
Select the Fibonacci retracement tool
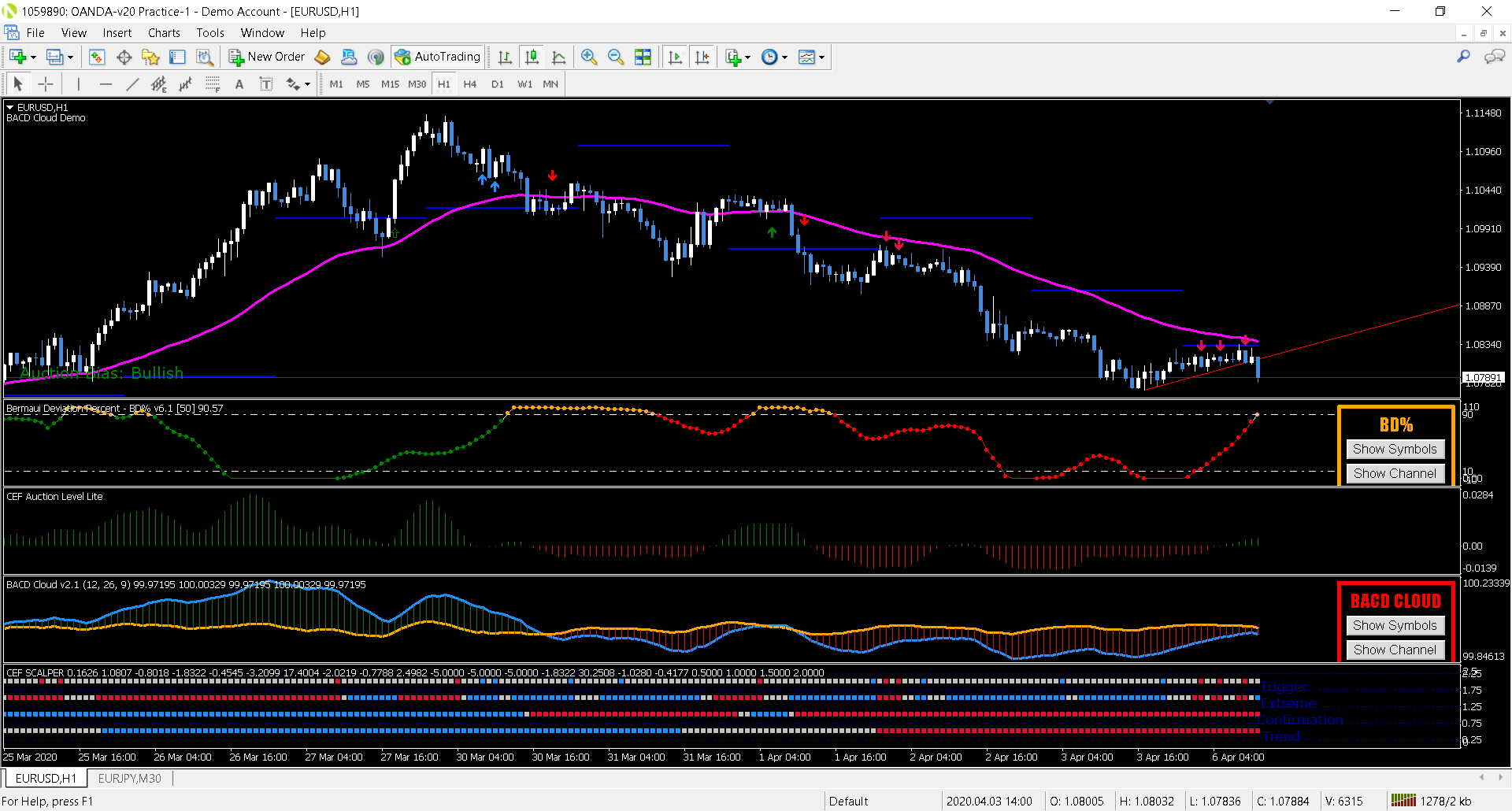point(212,83)
